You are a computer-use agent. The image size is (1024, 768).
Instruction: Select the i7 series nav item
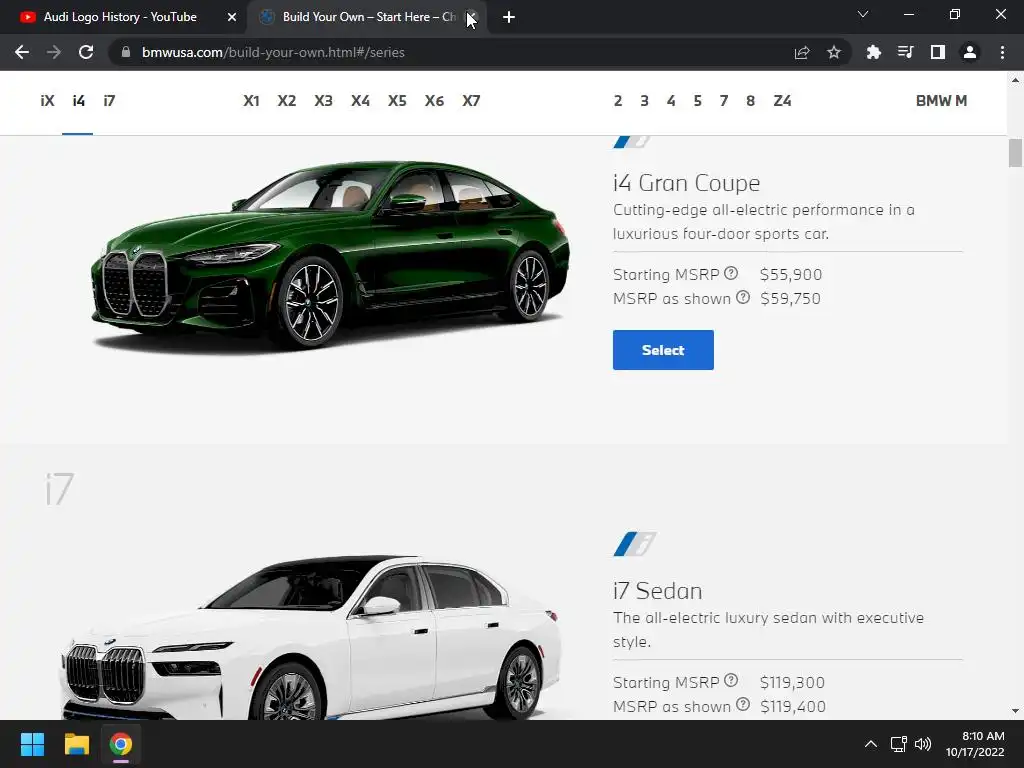(109, 101)
